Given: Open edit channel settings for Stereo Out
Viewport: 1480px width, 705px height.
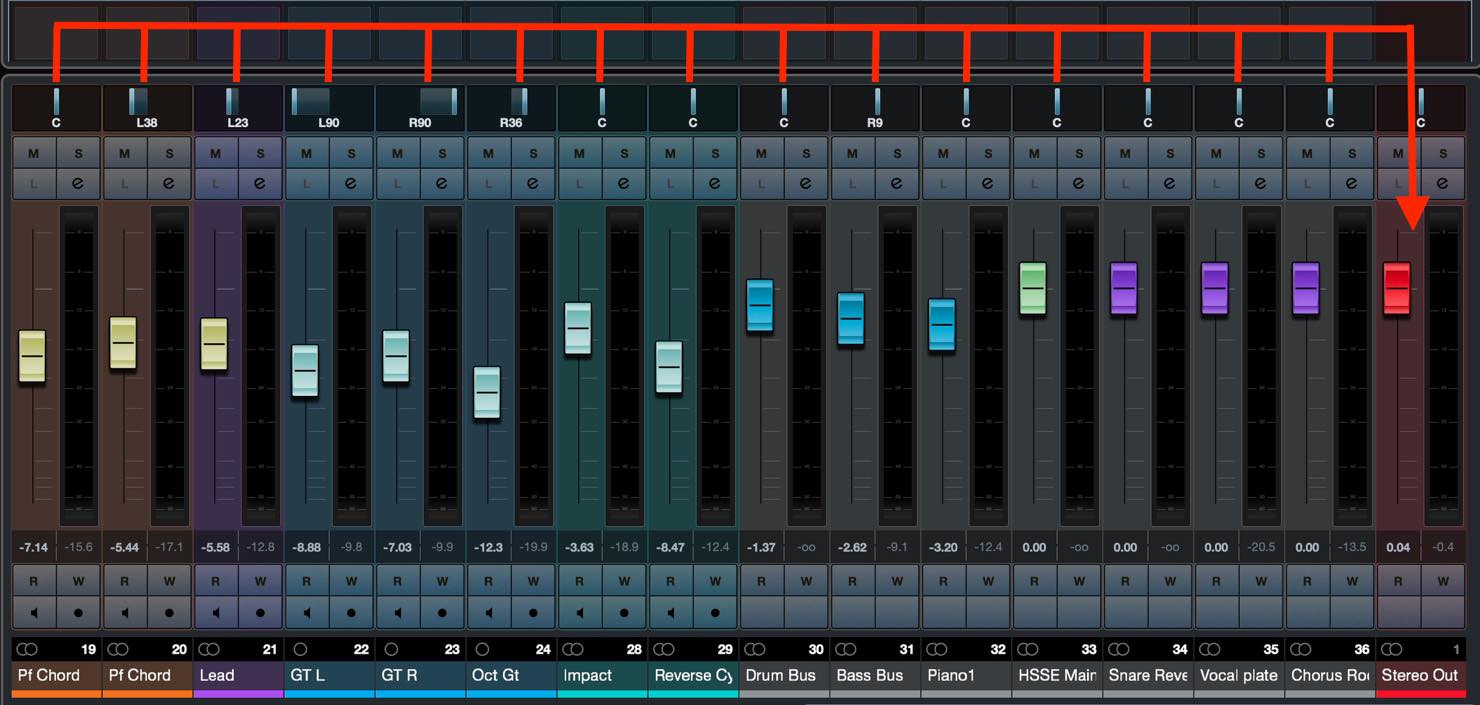Looking at the screenshot, I should tap(1442, 184).
